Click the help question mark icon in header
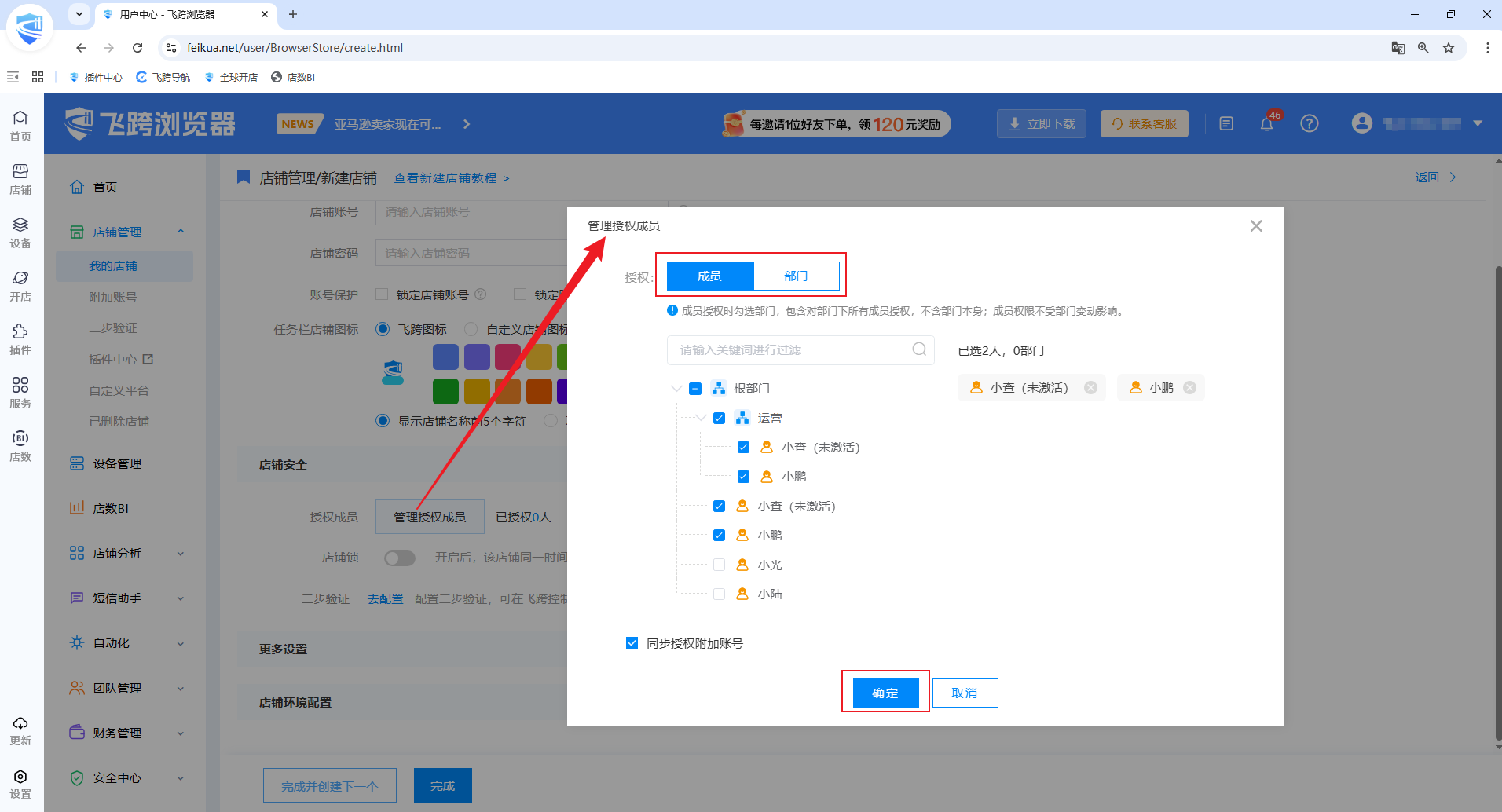 [1309, 123]
